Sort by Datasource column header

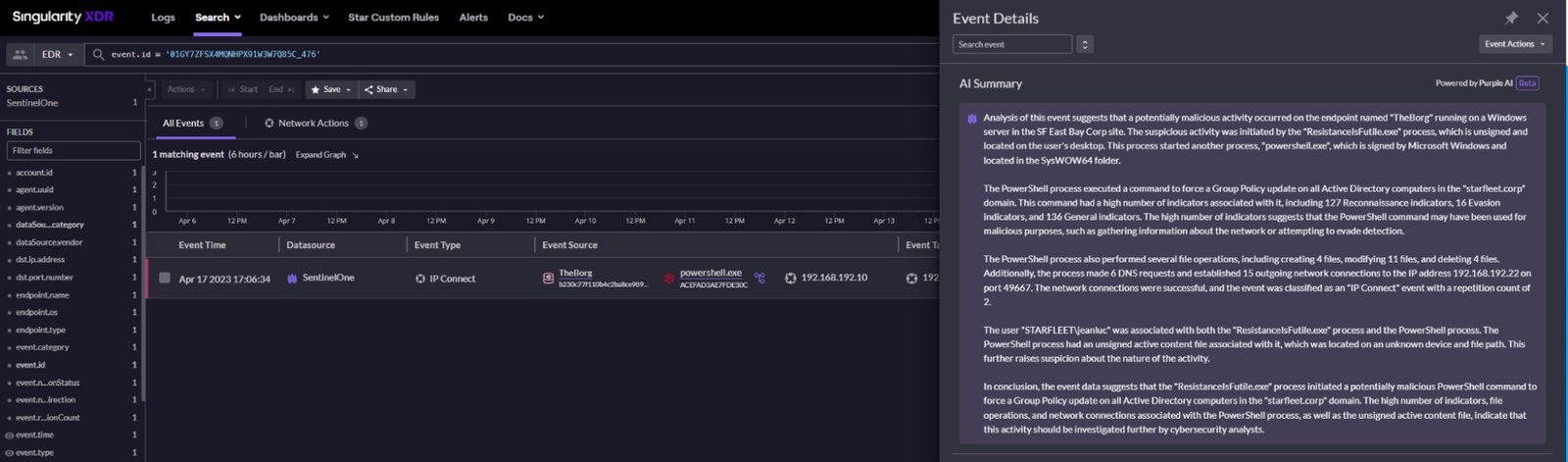pyautogui.click(x=311, y=245)
